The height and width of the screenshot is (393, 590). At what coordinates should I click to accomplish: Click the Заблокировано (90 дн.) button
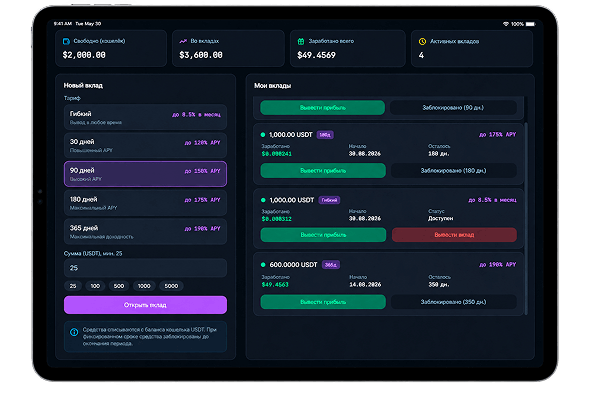pyautogui.click(x=453, y=108)
